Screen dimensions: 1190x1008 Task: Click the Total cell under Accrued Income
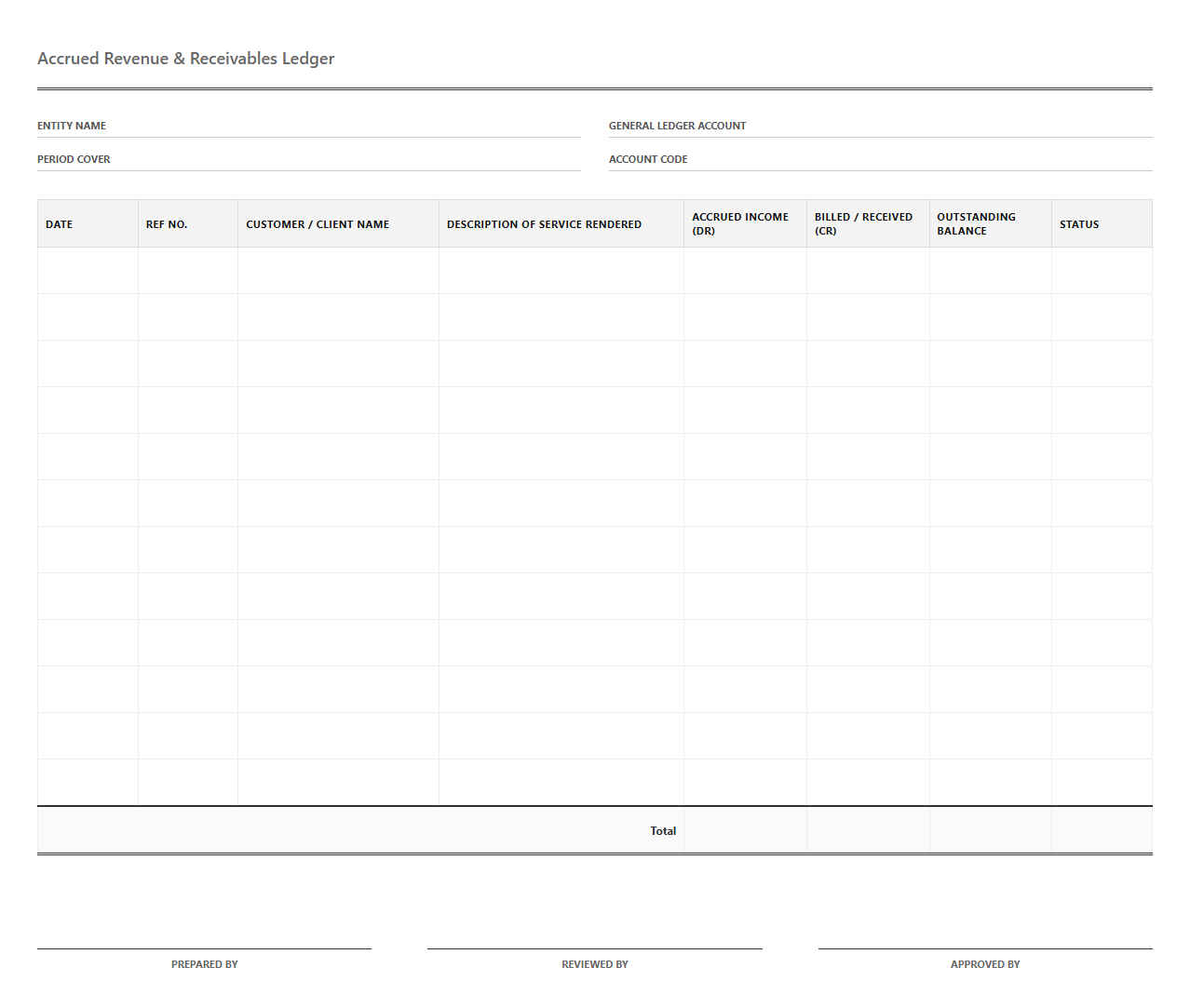pos(745,830)
